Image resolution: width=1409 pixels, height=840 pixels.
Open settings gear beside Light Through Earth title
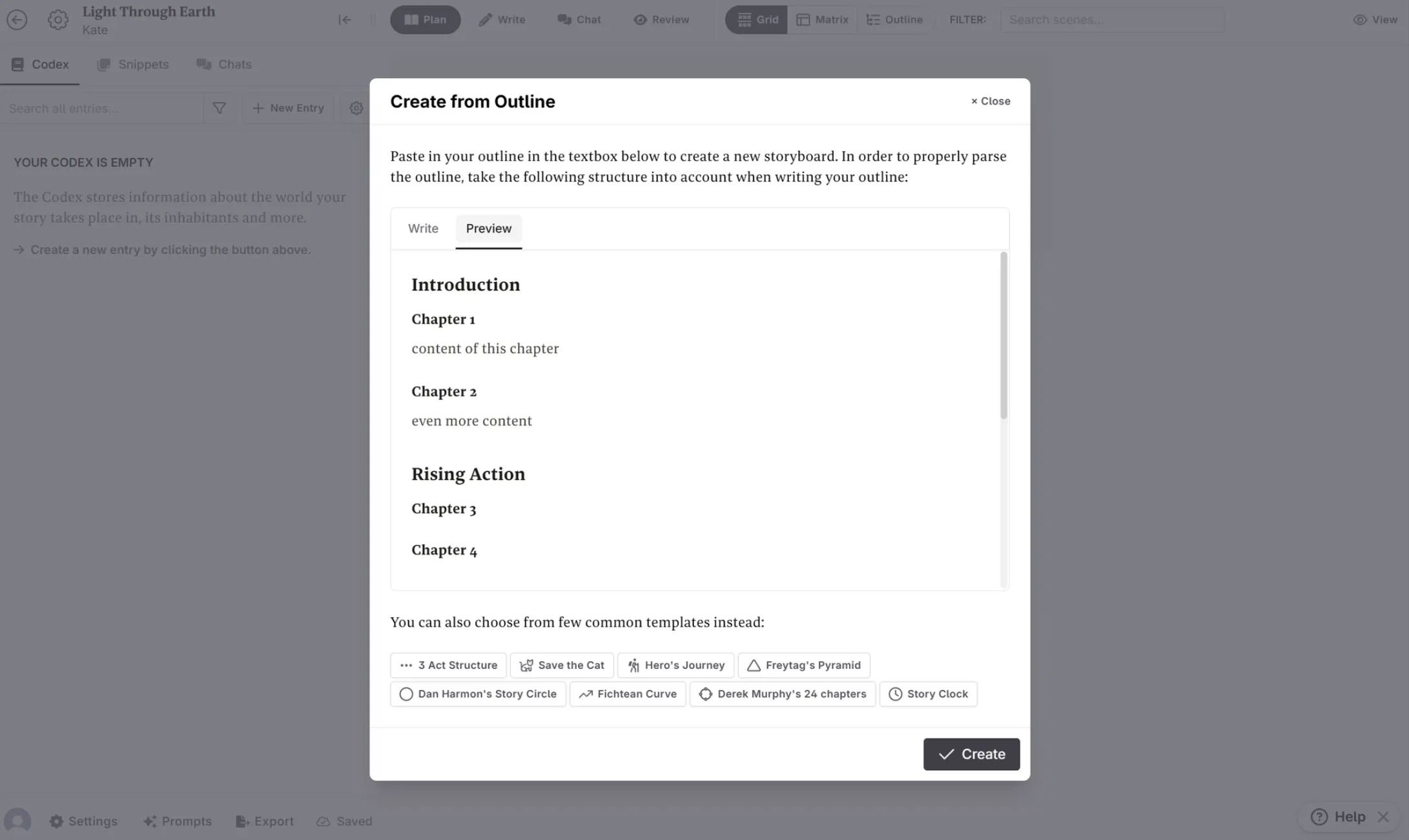[x=58, y=19]
